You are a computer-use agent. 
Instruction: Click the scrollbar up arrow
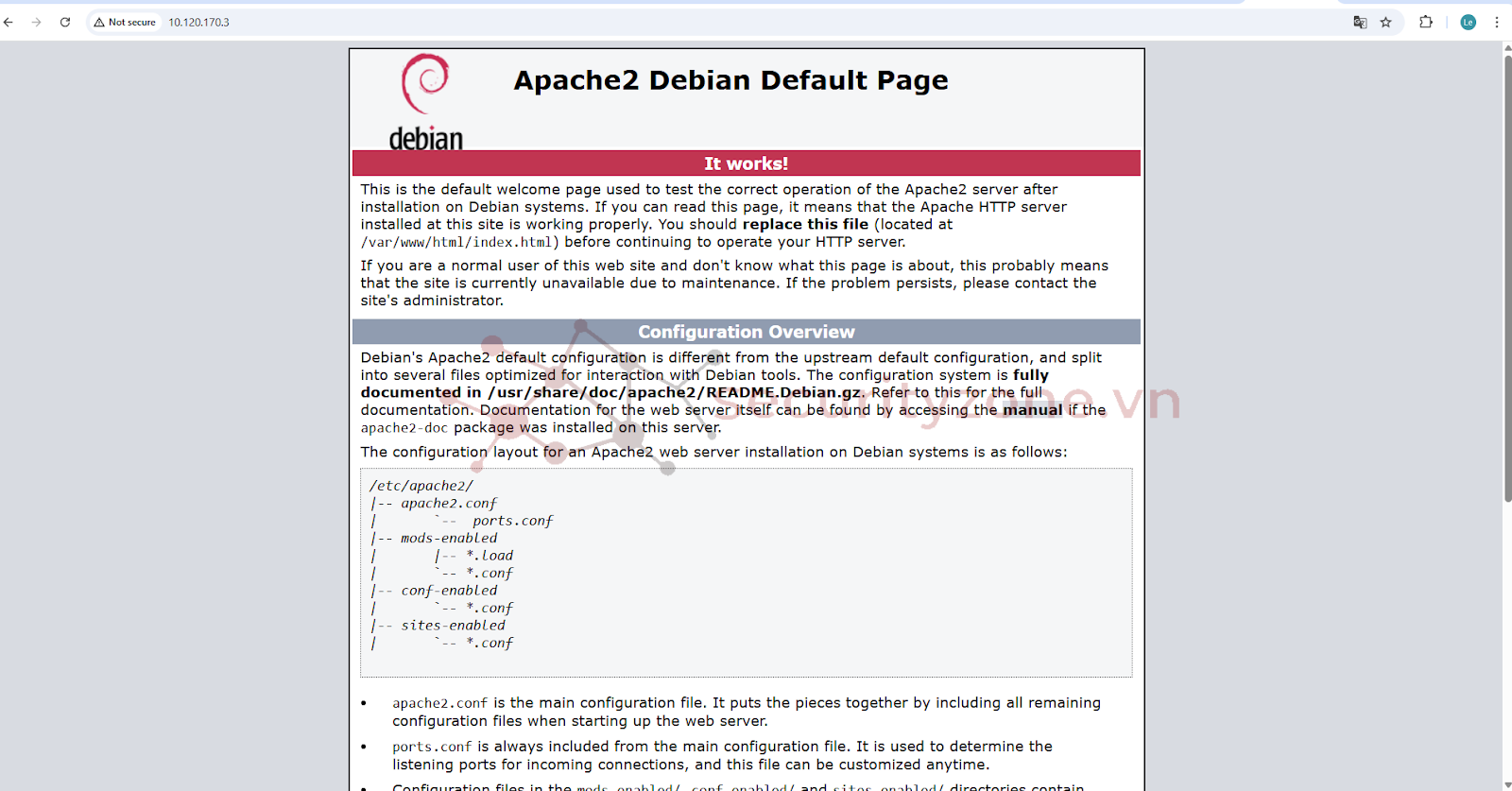(1507, 47)
